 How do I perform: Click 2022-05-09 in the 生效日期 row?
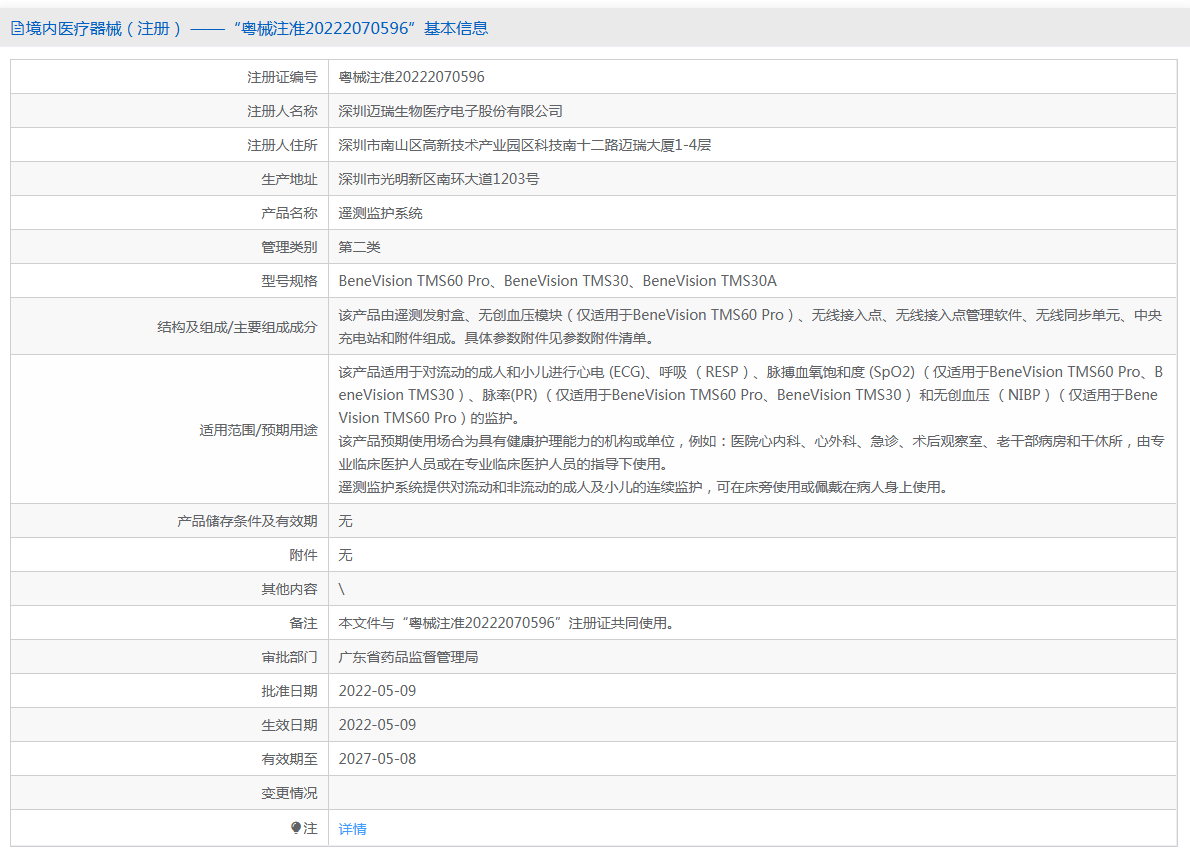coord(377,725)
